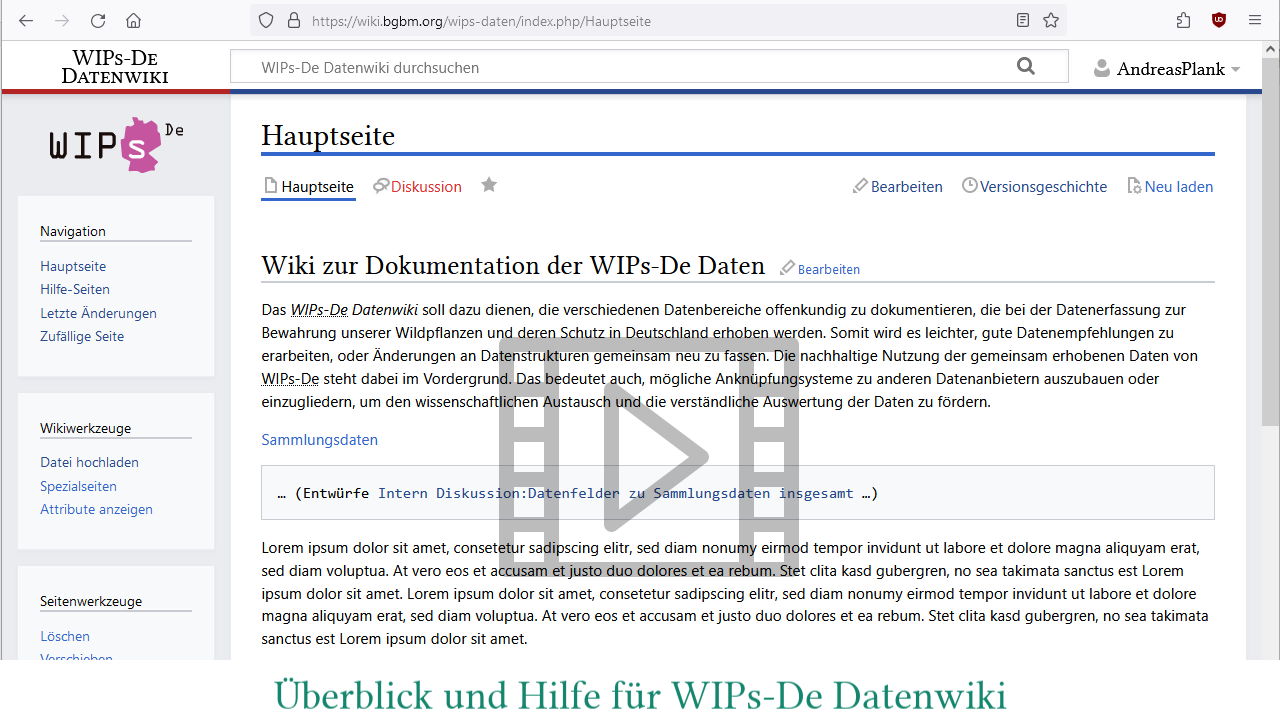Image resolution: width=1280 pixels, height=720 pixels.
Task: Play the video overlay in the center
Action: coord(649,456)
